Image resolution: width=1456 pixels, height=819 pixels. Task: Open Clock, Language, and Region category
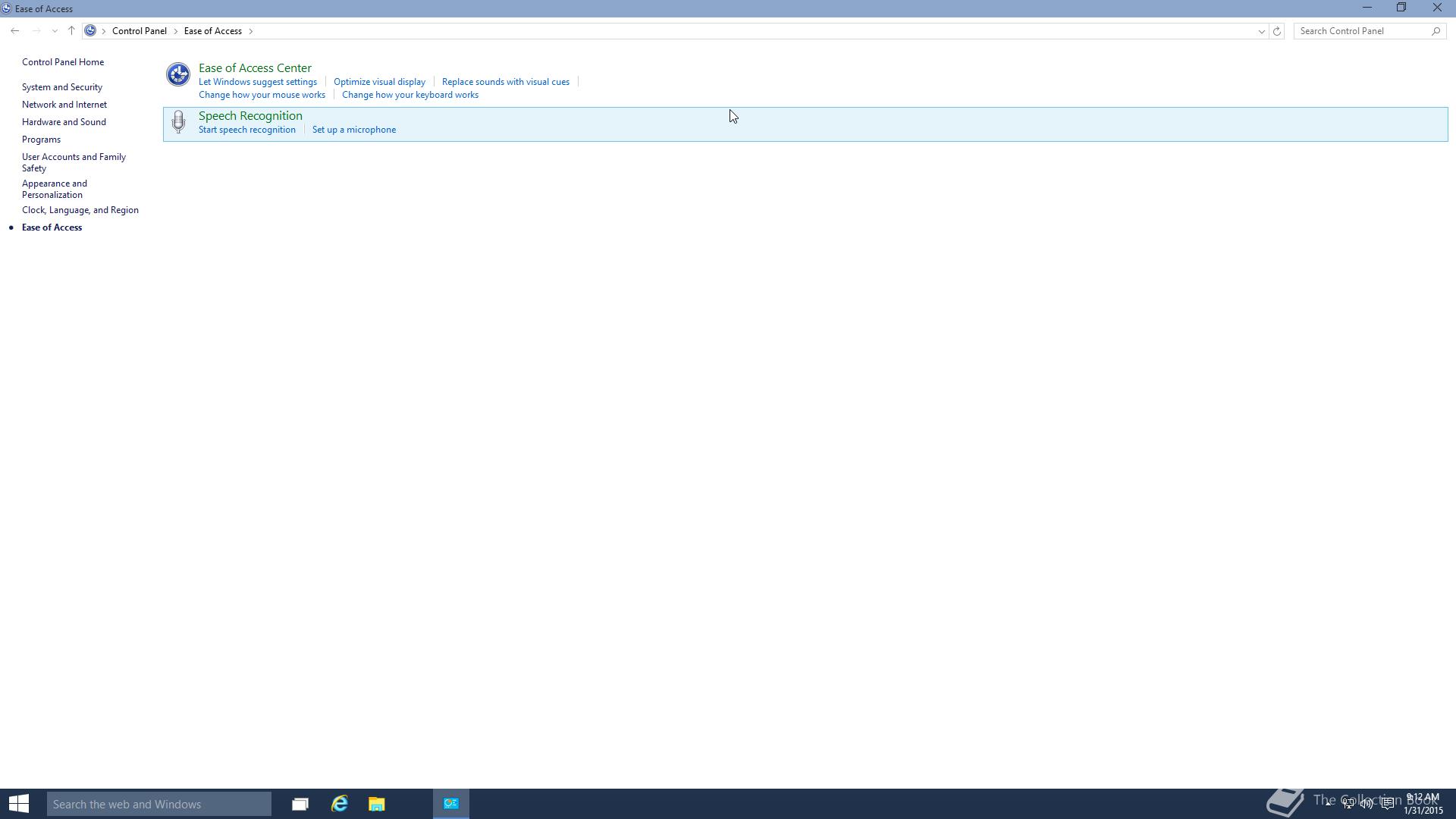[80, 210]
